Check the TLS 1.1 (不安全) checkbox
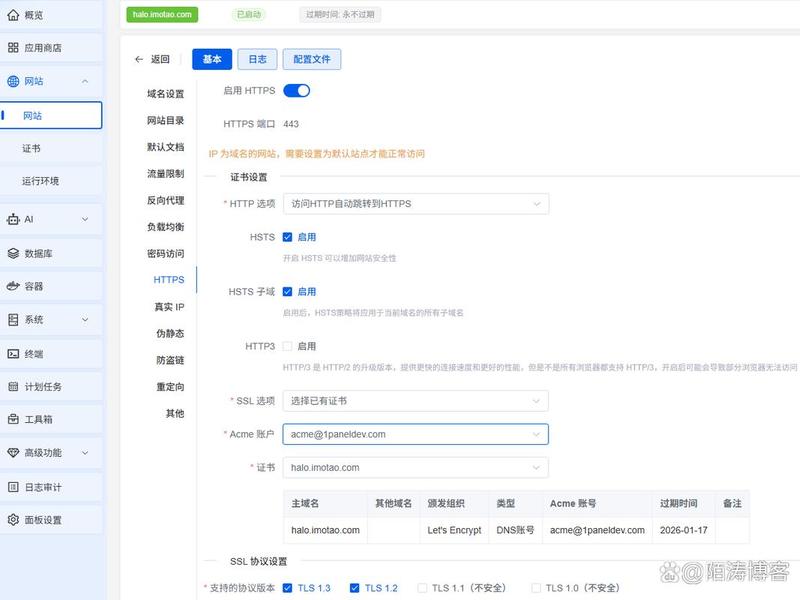Image resolution: width=800 pixels, height=600 pixels. pyautogui.click(x=422, y=588)
